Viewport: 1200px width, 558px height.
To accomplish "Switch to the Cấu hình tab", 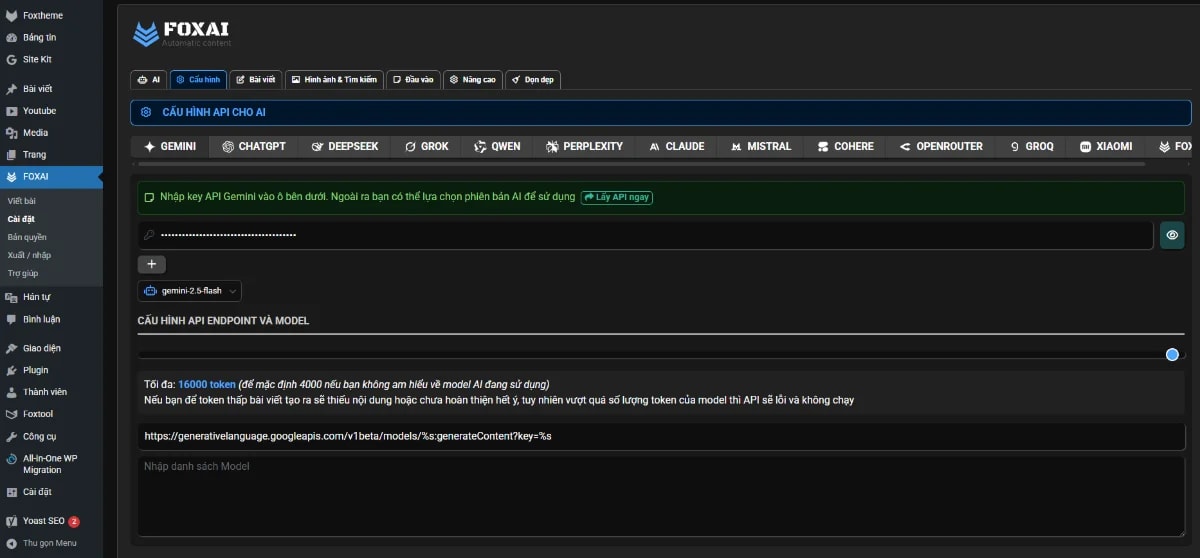I will pos(197,79).
